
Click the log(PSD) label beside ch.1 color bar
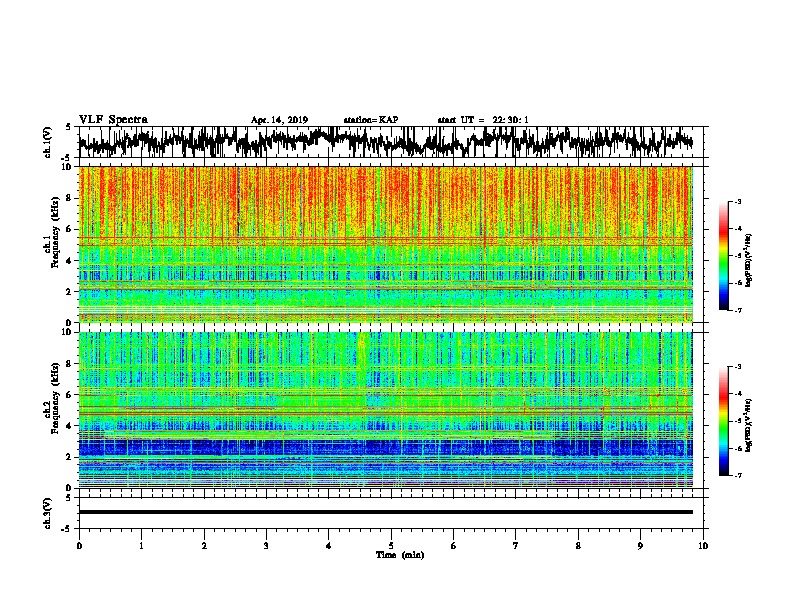(749, 261)
